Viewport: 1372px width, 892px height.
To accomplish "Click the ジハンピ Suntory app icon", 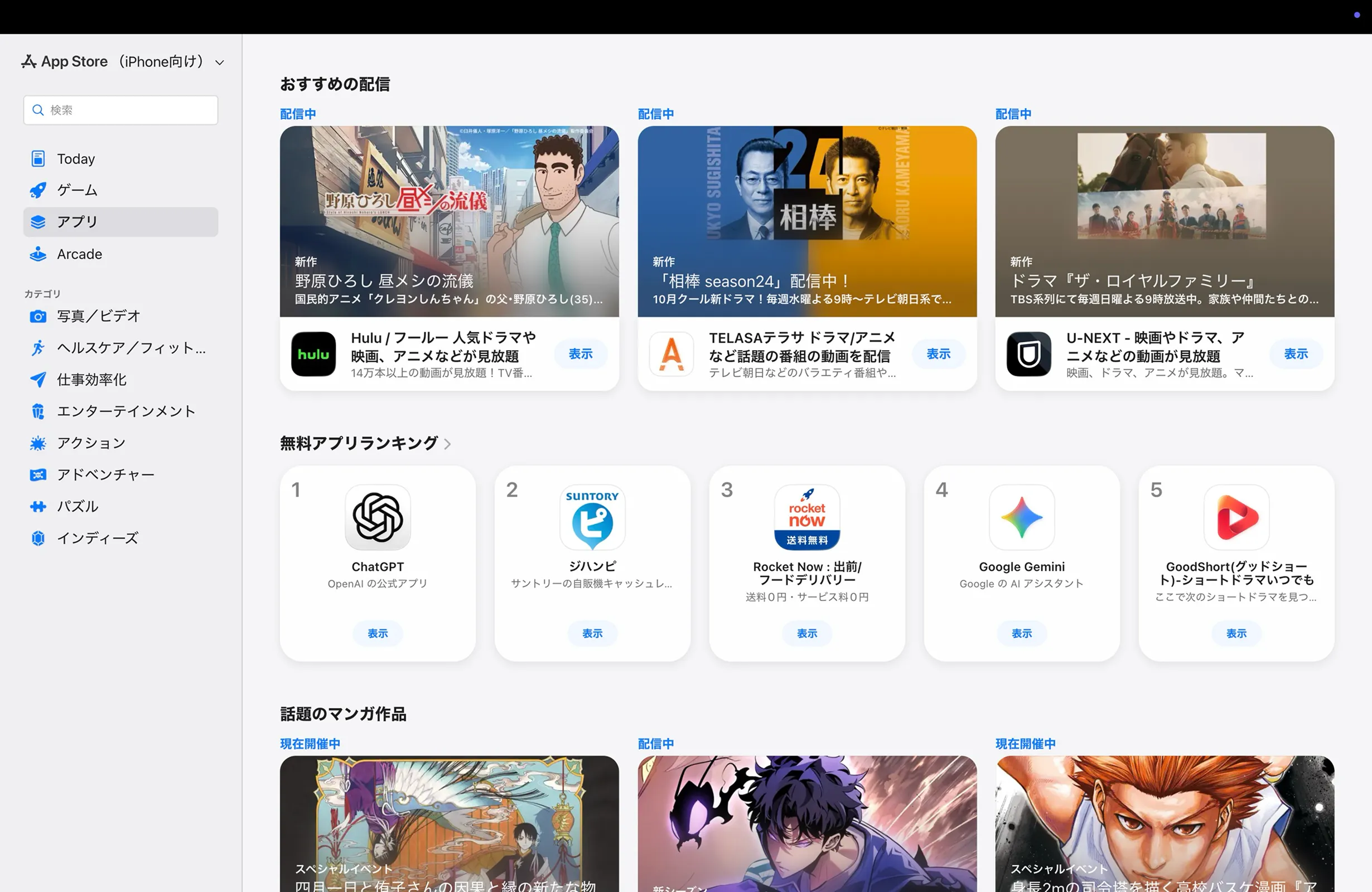I will 592,517.
